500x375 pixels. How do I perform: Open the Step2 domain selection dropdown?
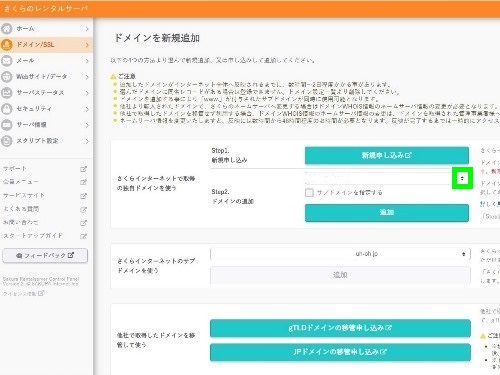click(x=387, y=178)
